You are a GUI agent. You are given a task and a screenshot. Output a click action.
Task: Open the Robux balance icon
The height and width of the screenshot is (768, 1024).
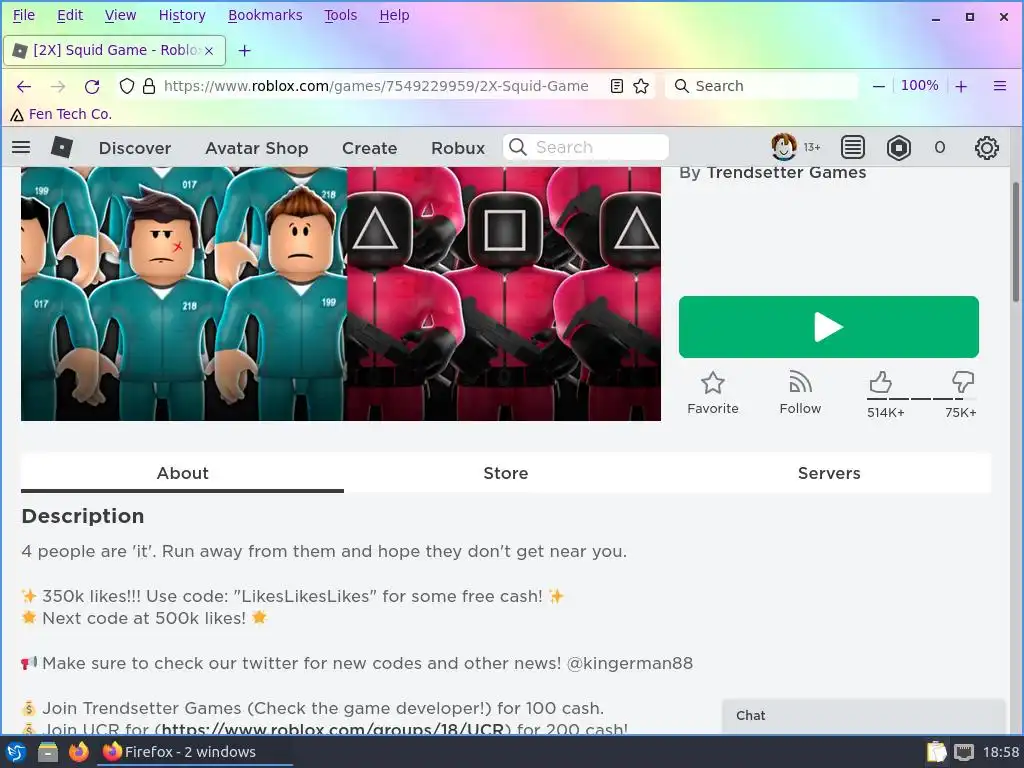pos(899,148)
